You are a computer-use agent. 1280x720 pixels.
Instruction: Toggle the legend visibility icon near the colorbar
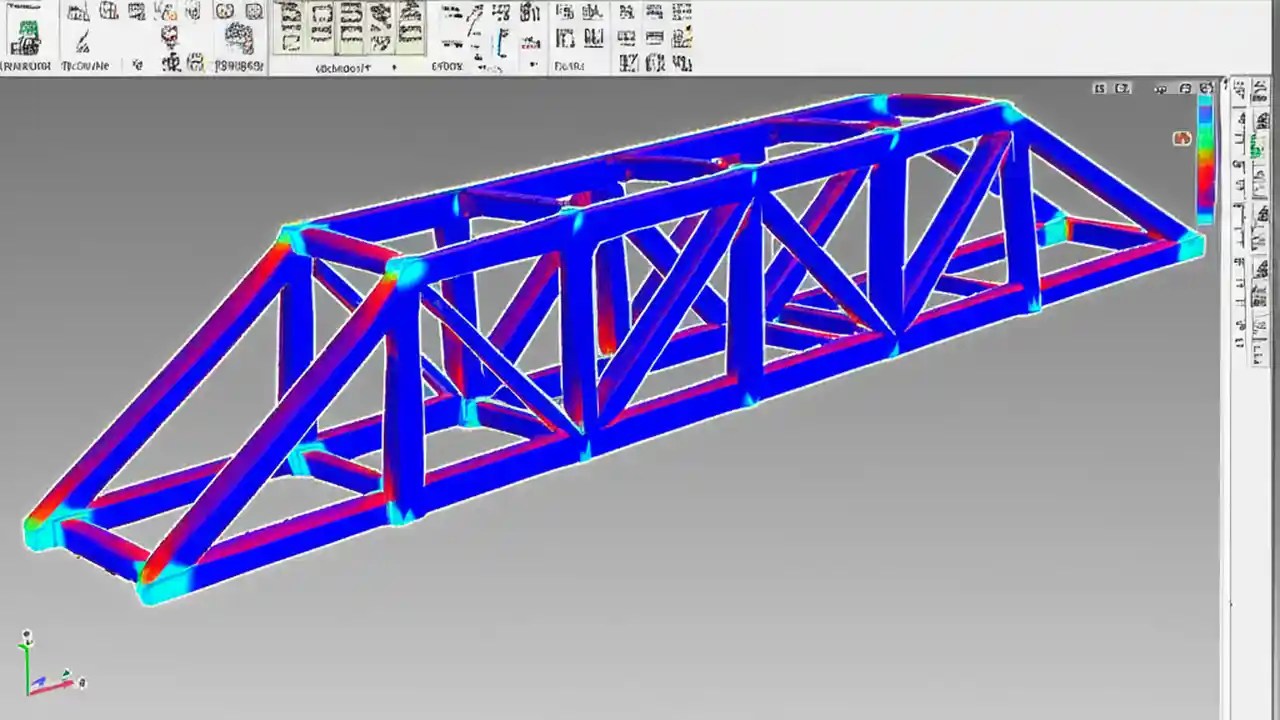click(1182, 139)
